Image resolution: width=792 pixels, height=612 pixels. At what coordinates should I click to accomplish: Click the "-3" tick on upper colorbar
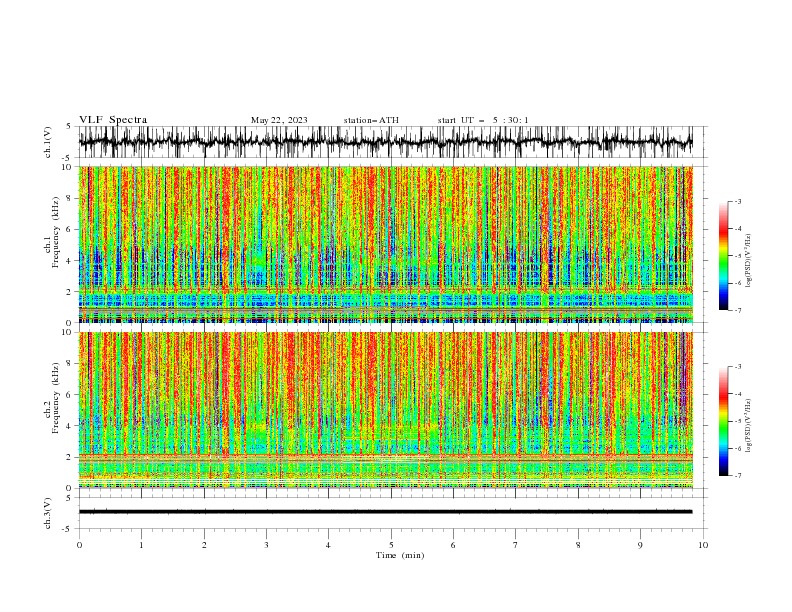737,201
